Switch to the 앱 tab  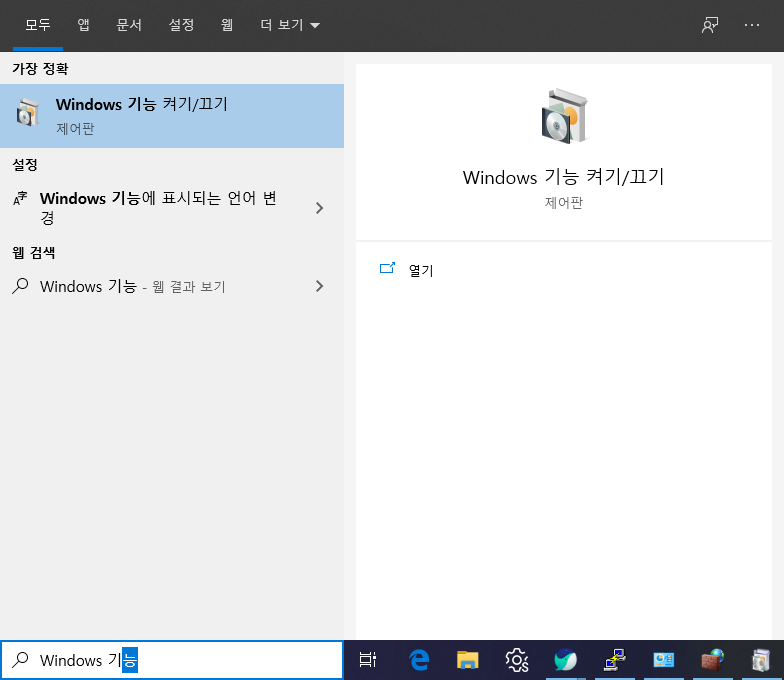(x=84, y=25)
